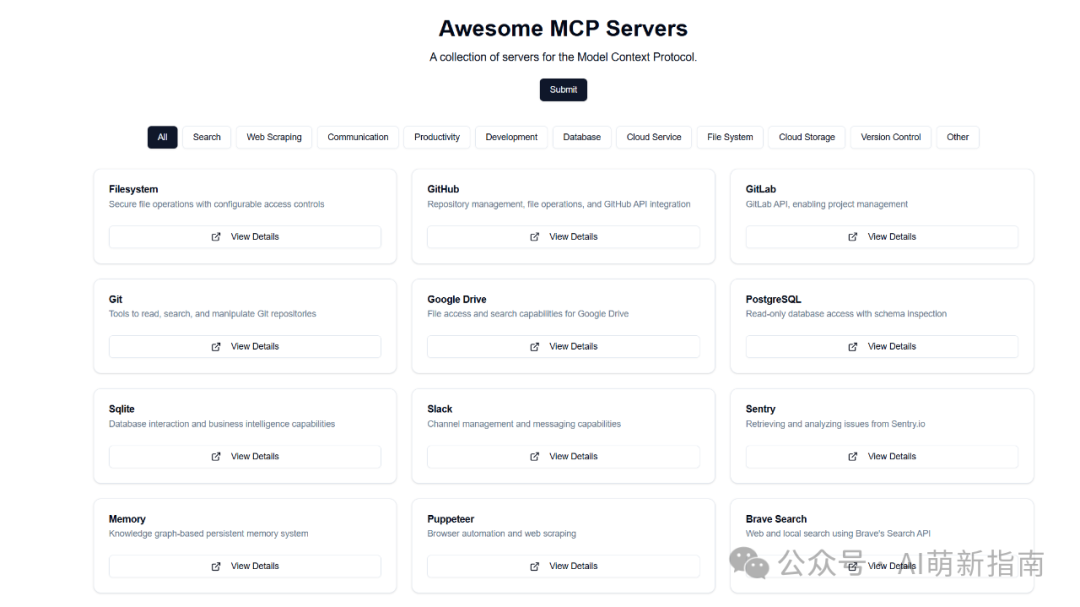Switch to the Web Scraping filter
This screenshot has width=1080, height=607.
pos(274,137)
